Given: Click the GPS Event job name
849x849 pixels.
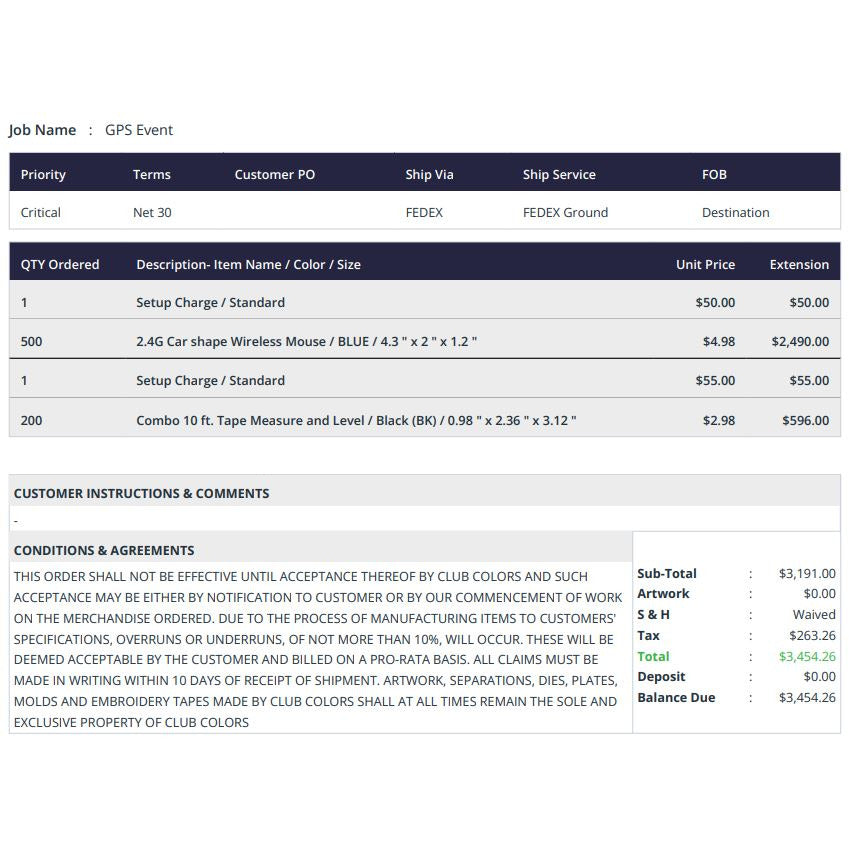Looking at the screenshot, I should 138,130.
